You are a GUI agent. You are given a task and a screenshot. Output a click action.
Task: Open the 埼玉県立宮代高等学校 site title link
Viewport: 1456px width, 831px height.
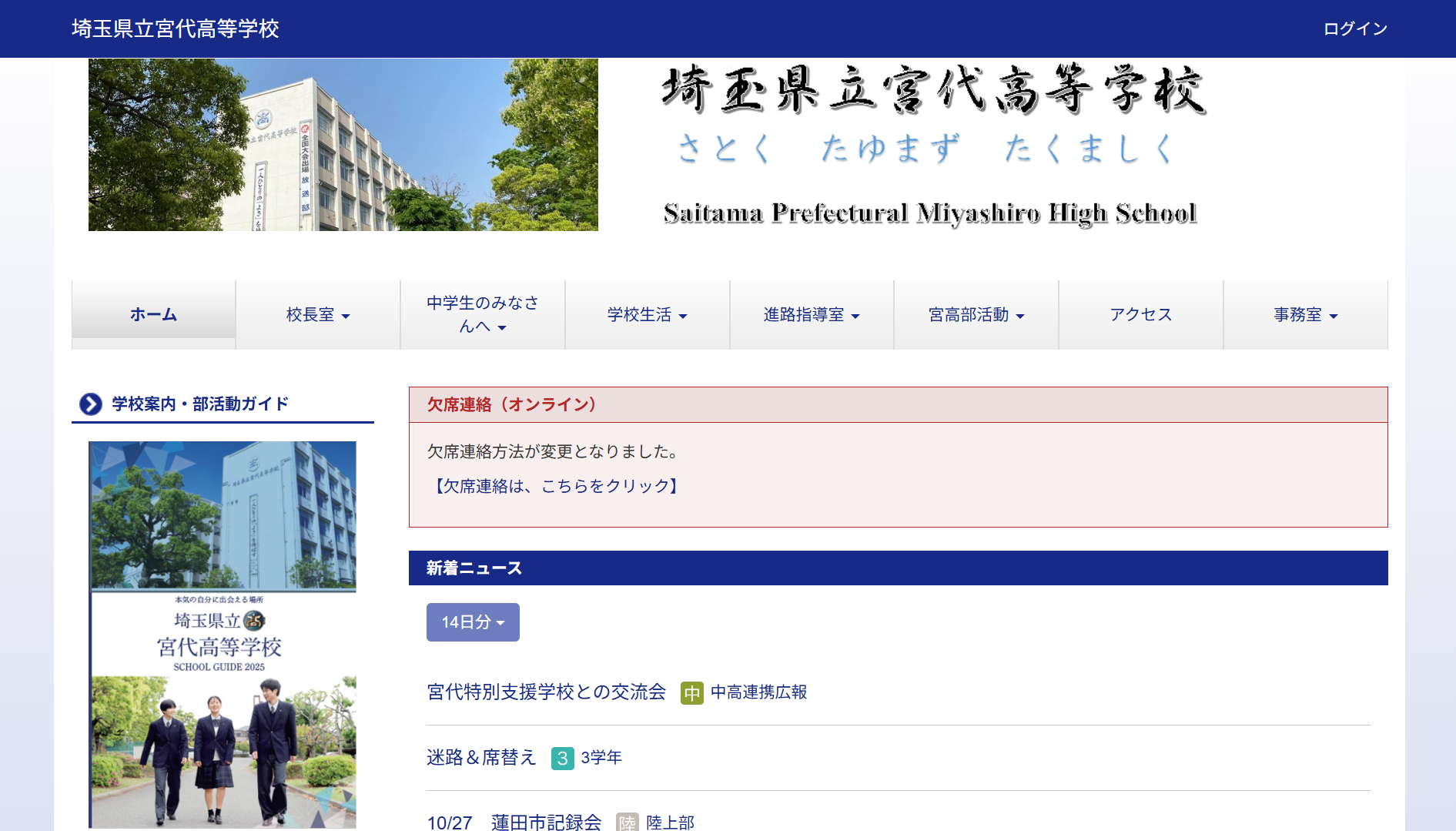pyautogui.click(x=176, y=28)
